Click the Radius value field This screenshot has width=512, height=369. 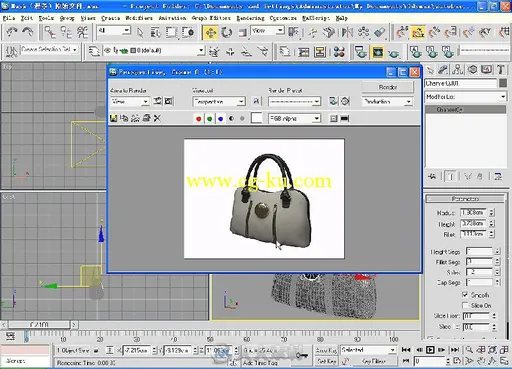point(473,212)
